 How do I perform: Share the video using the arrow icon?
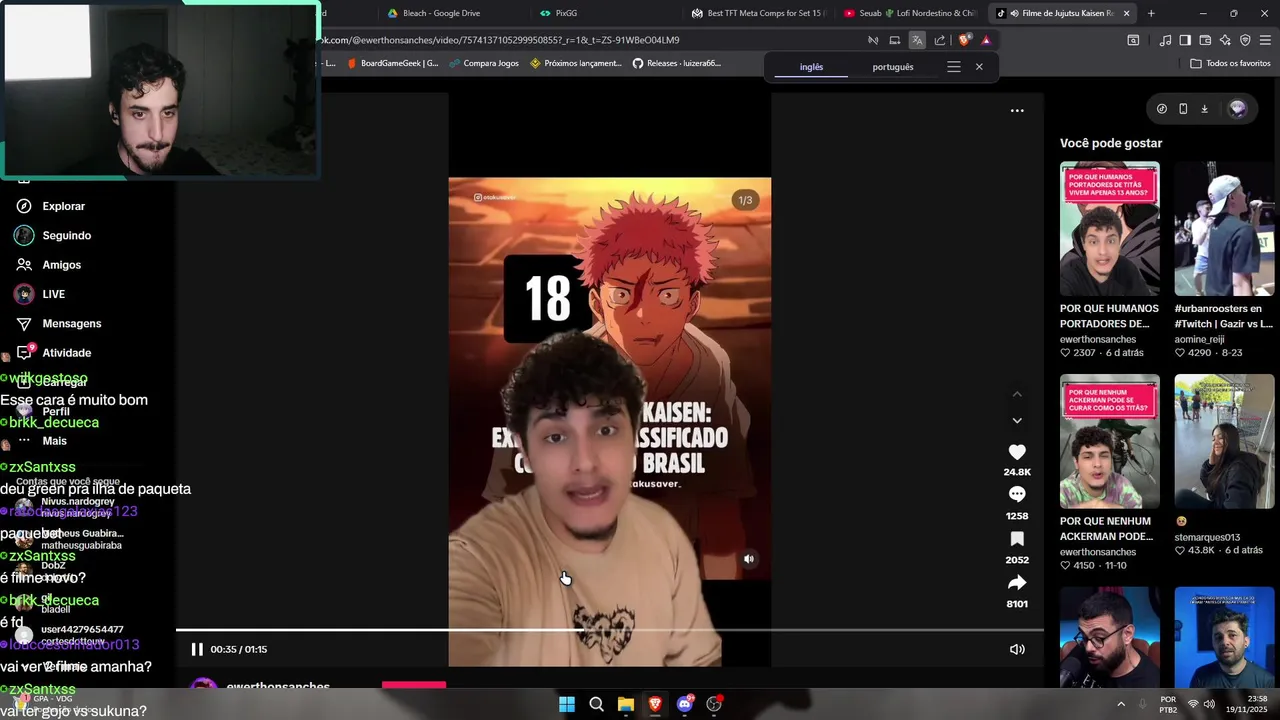1017,582
